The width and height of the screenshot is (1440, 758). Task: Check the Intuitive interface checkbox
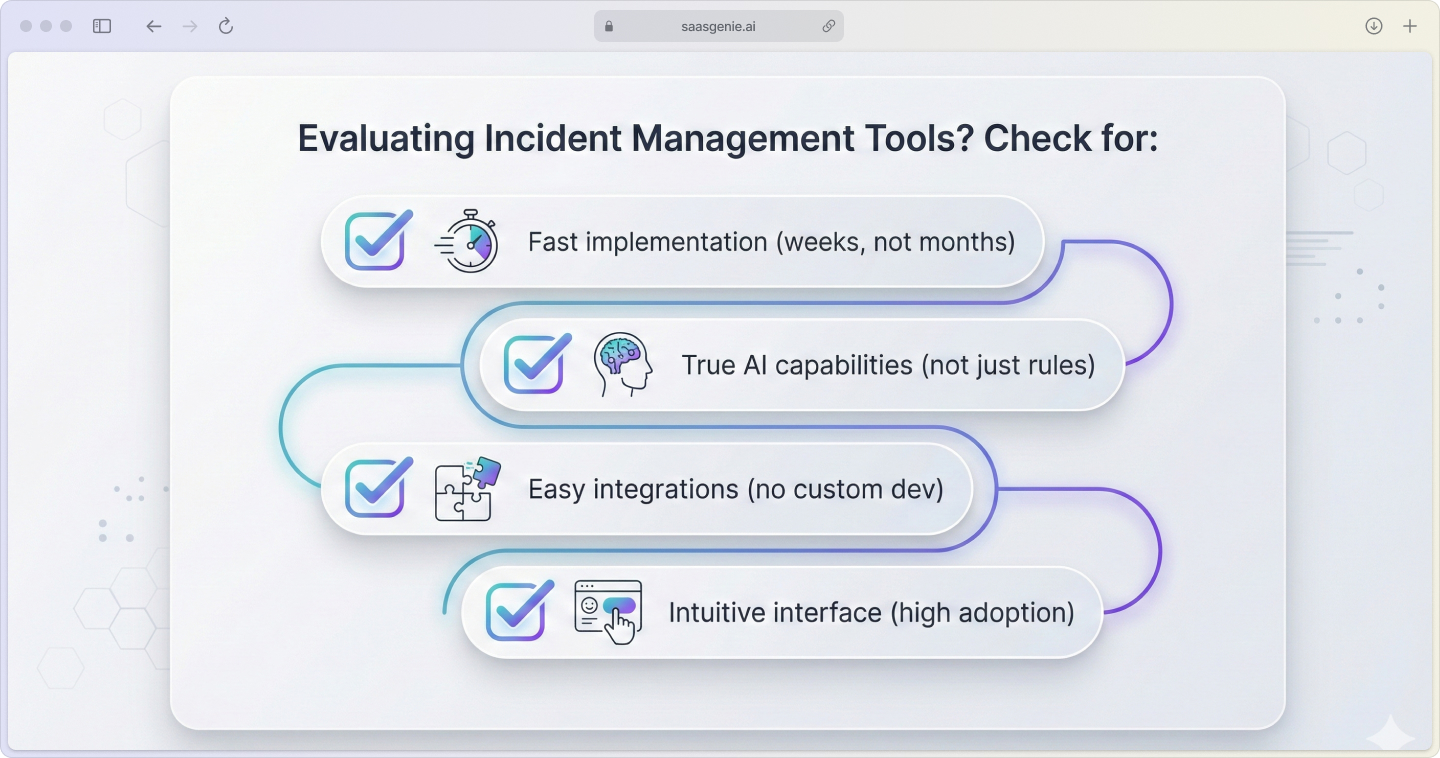515,611
